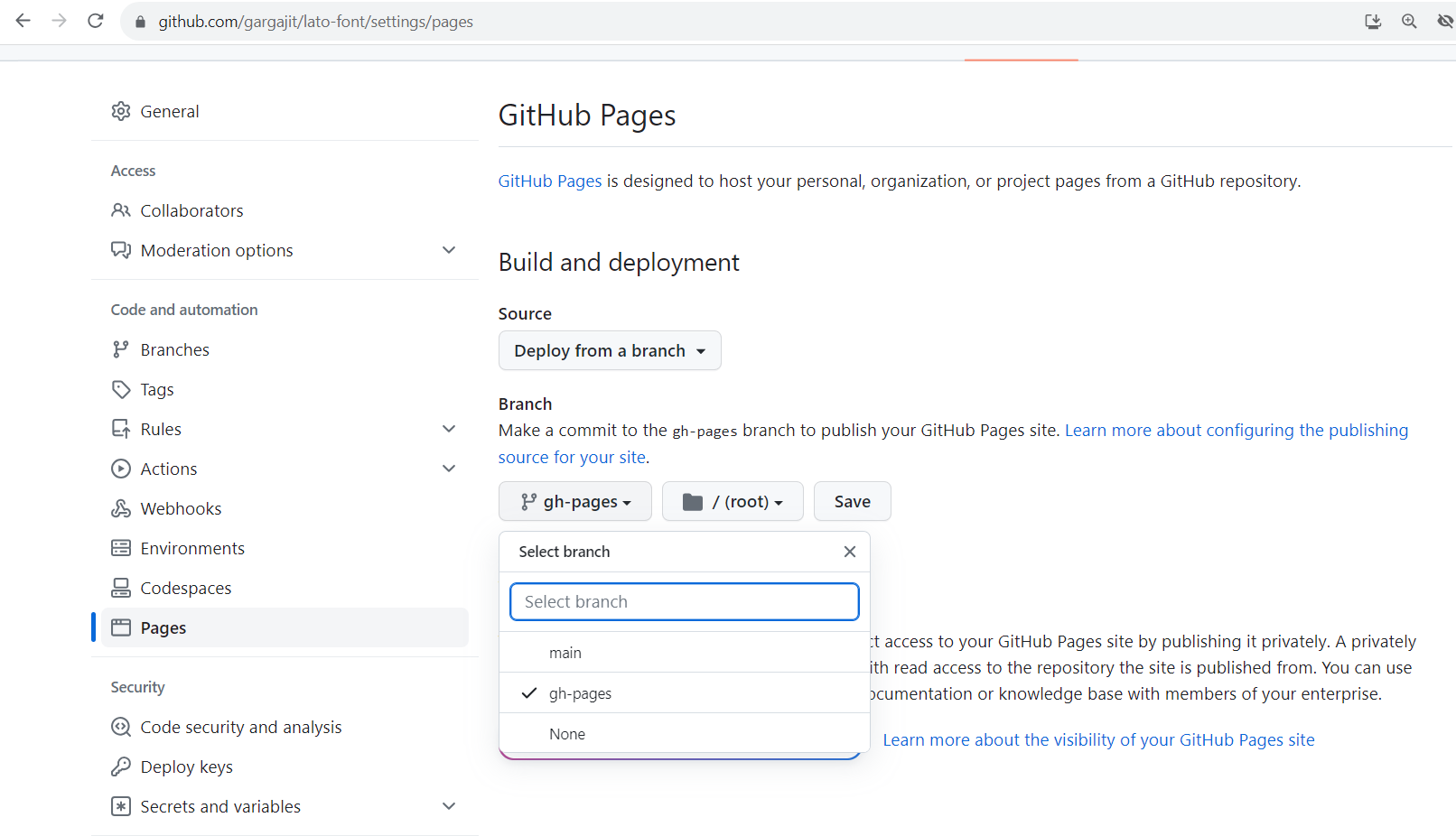The image size is (1456, 836).
Task: Click the Save button
Action: tap(853, 501)
